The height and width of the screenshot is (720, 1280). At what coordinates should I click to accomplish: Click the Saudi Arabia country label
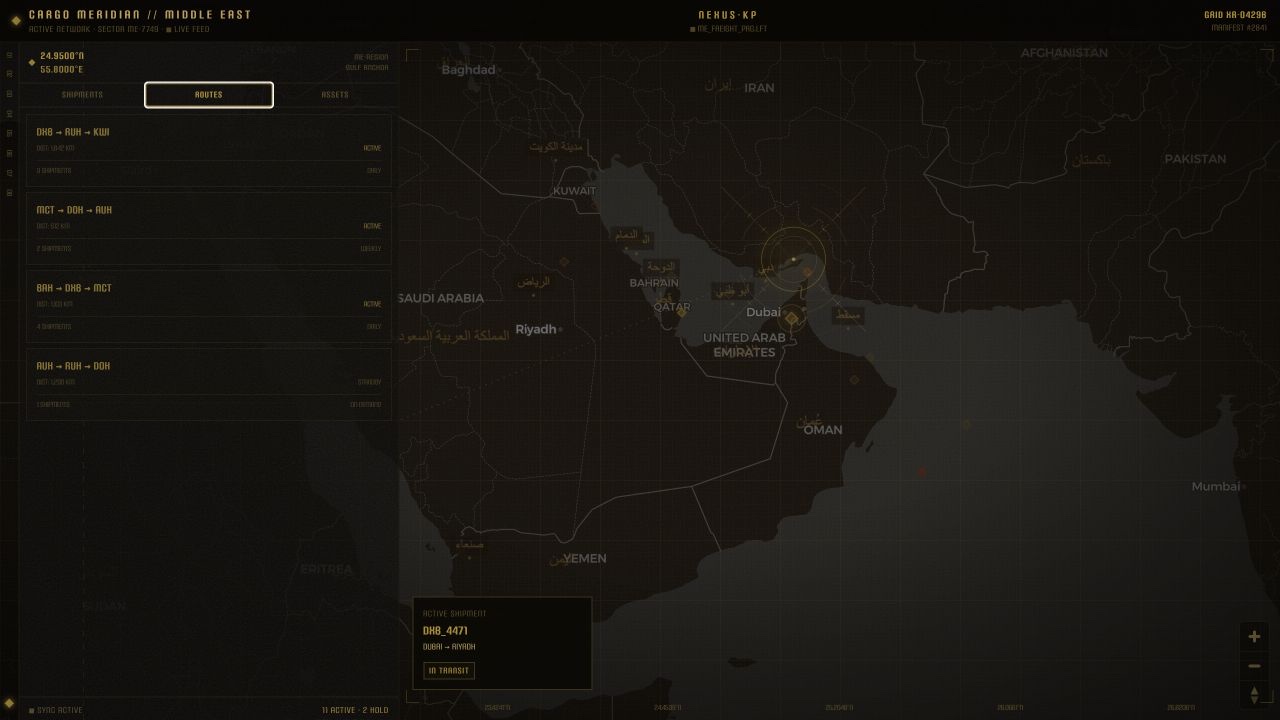[x=441, y=298]
